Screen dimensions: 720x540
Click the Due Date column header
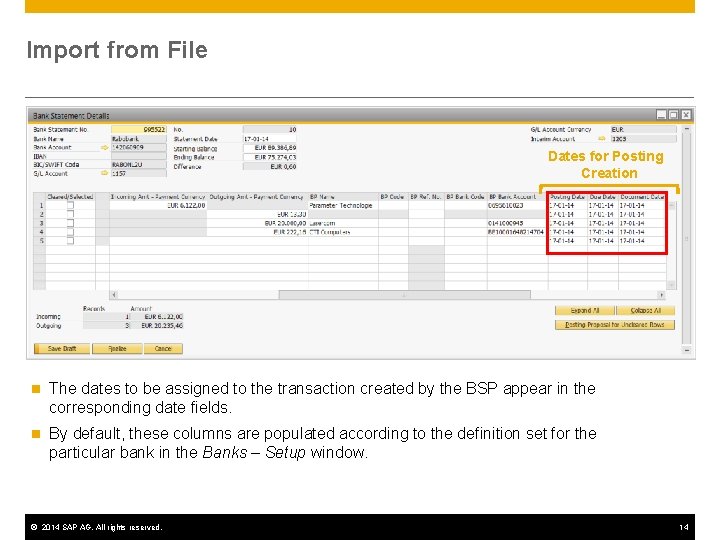coord(603,197)
